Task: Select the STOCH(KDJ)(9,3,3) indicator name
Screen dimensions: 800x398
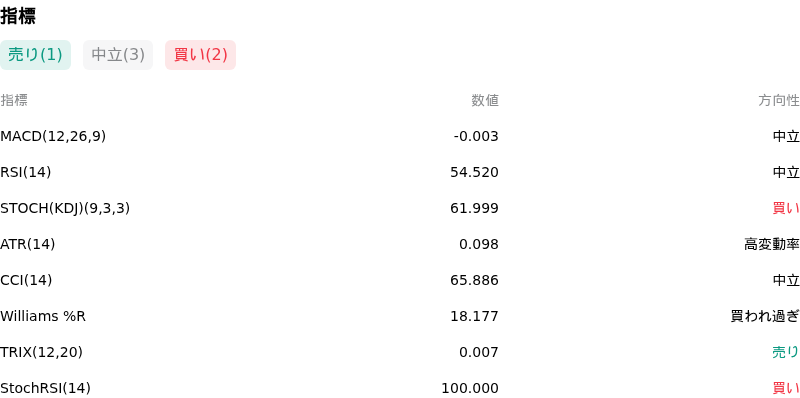Action: click(65, 208)
